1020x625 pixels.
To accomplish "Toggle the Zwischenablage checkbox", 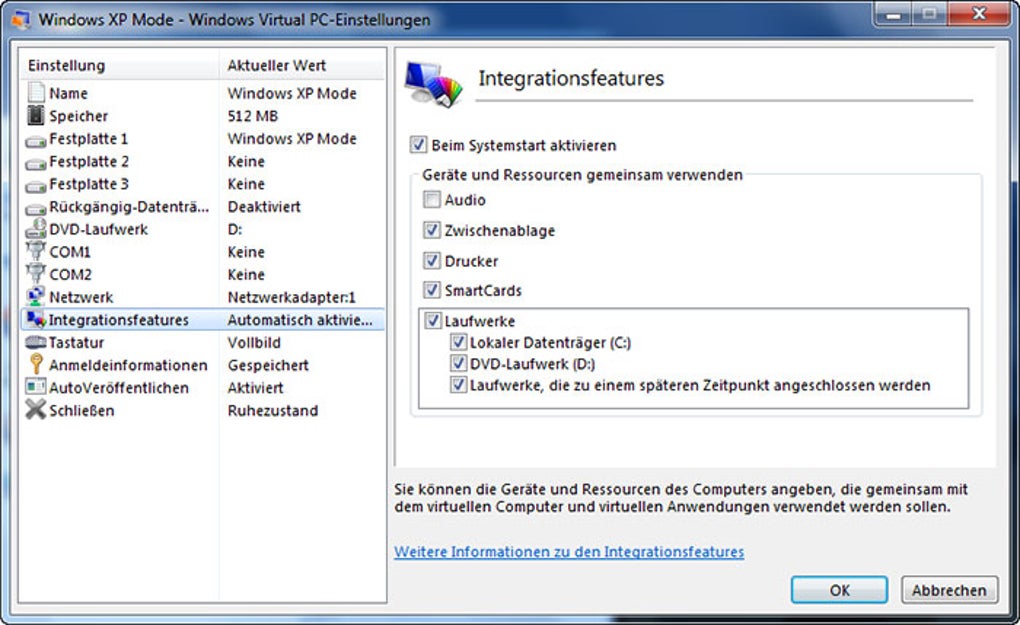I will click(432, 230).
